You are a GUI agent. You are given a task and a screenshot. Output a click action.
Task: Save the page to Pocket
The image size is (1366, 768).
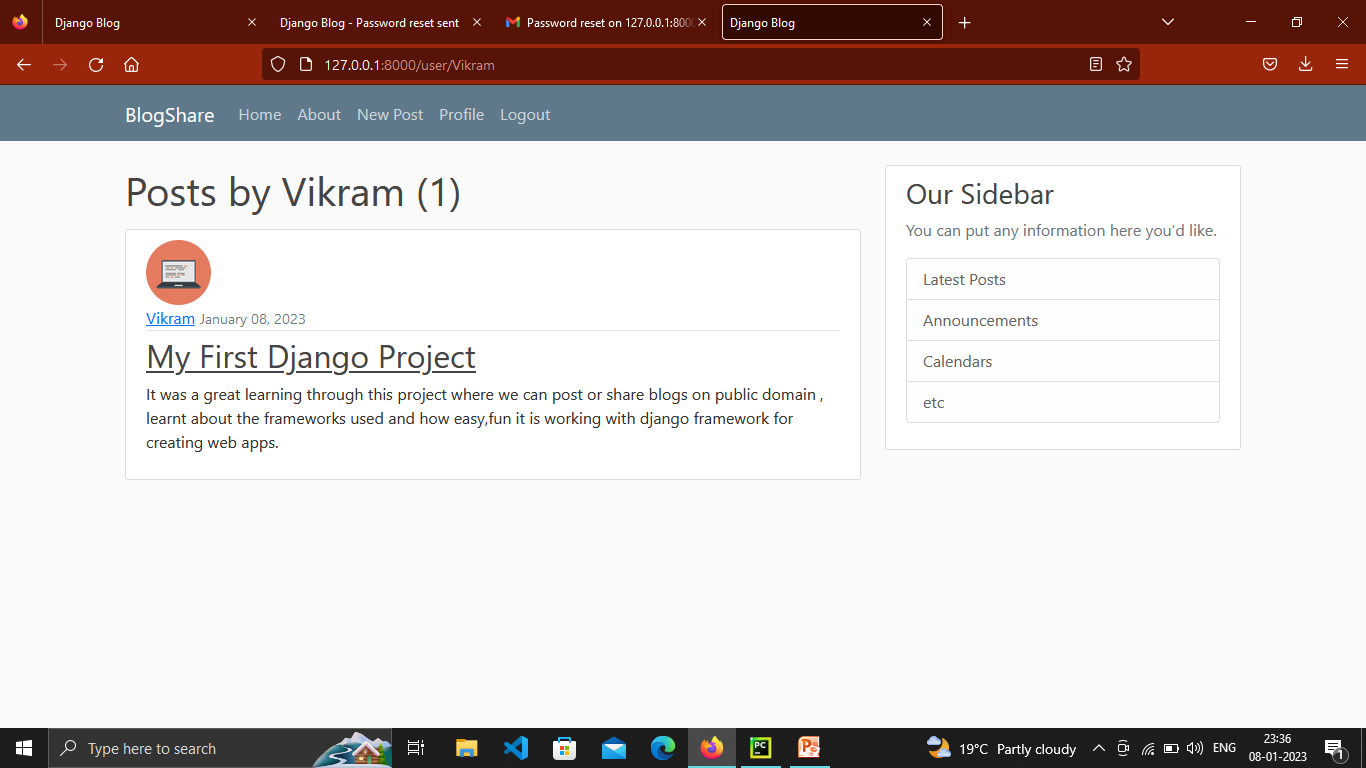[1269, 64]
